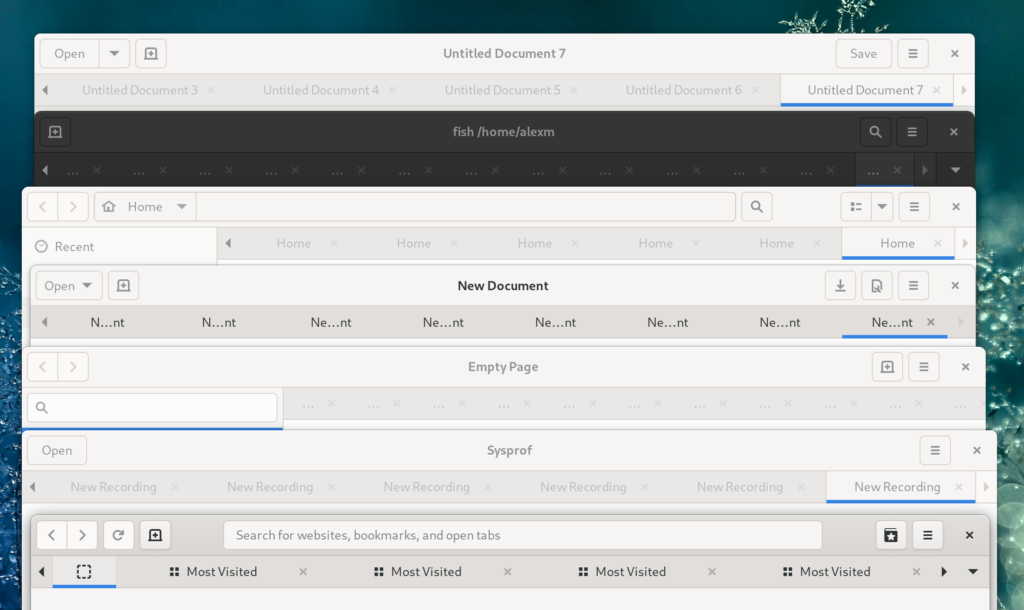Image resolution: width=1024 pixels, height=610 pixels.
Task: Click the file manager path bar field
Action: pyautogui.click(x=466, y=206)
